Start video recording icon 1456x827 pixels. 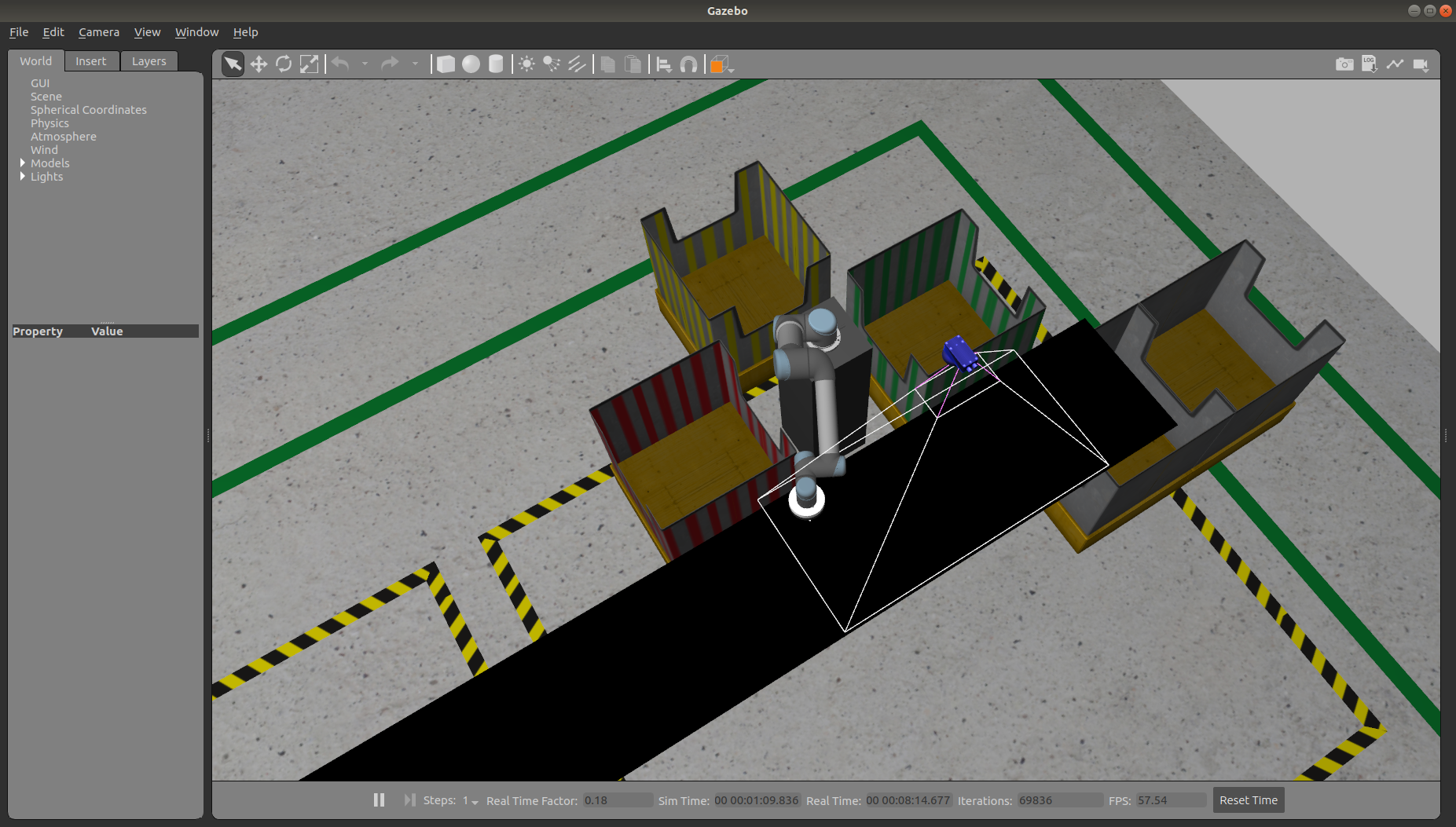[x=1421, y=64]
